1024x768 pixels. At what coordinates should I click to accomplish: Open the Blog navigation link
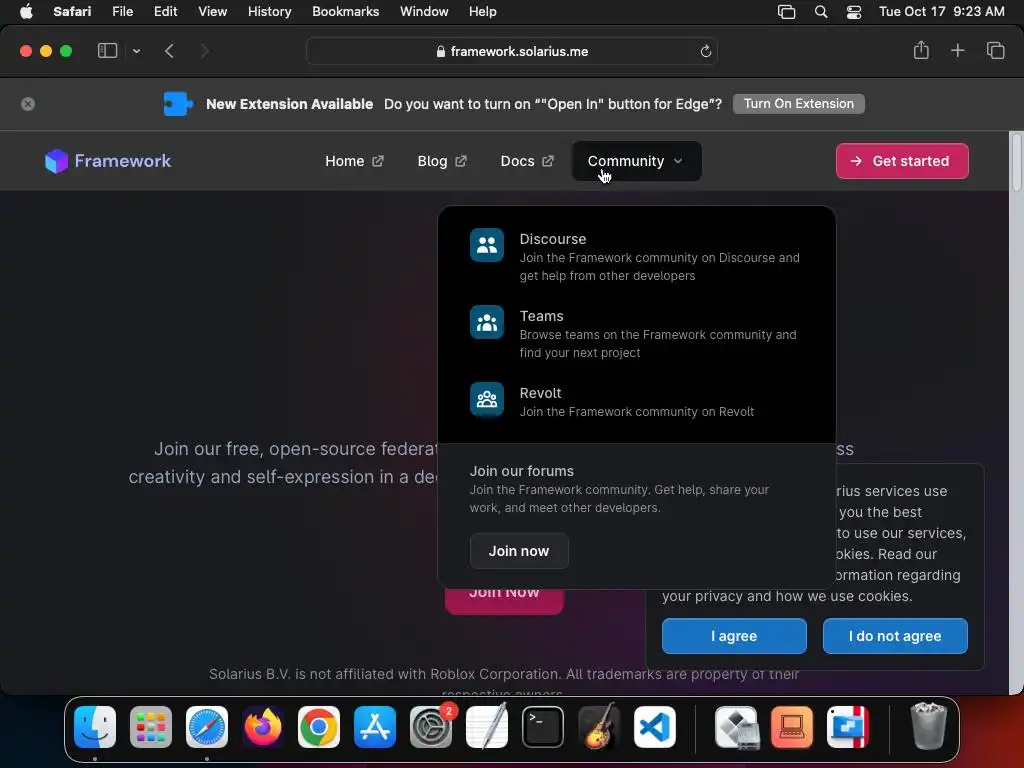tap(442, 161)
